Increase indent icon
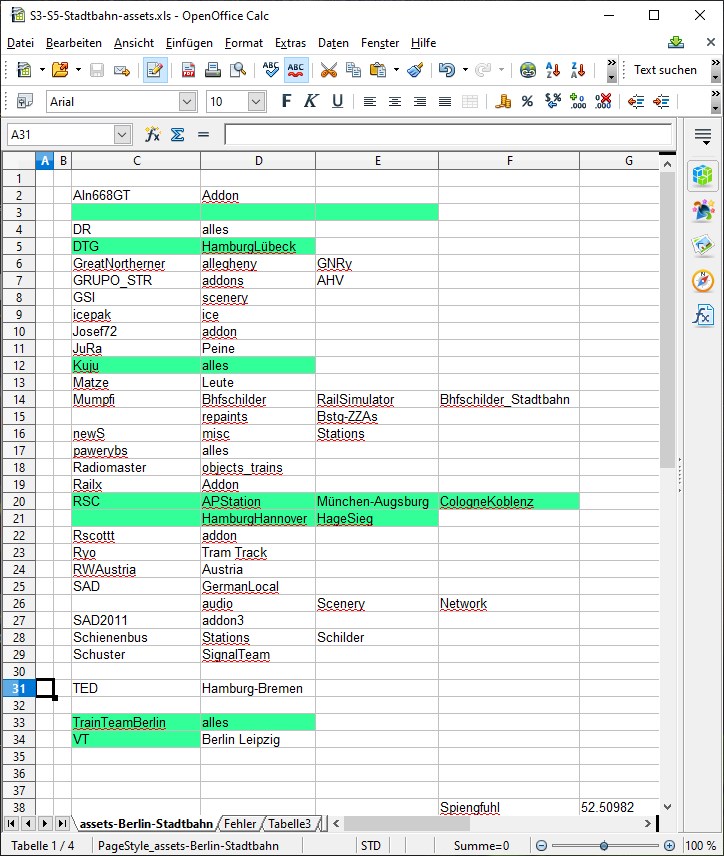This screenshot has width=724, height=856. pos(661,102)
